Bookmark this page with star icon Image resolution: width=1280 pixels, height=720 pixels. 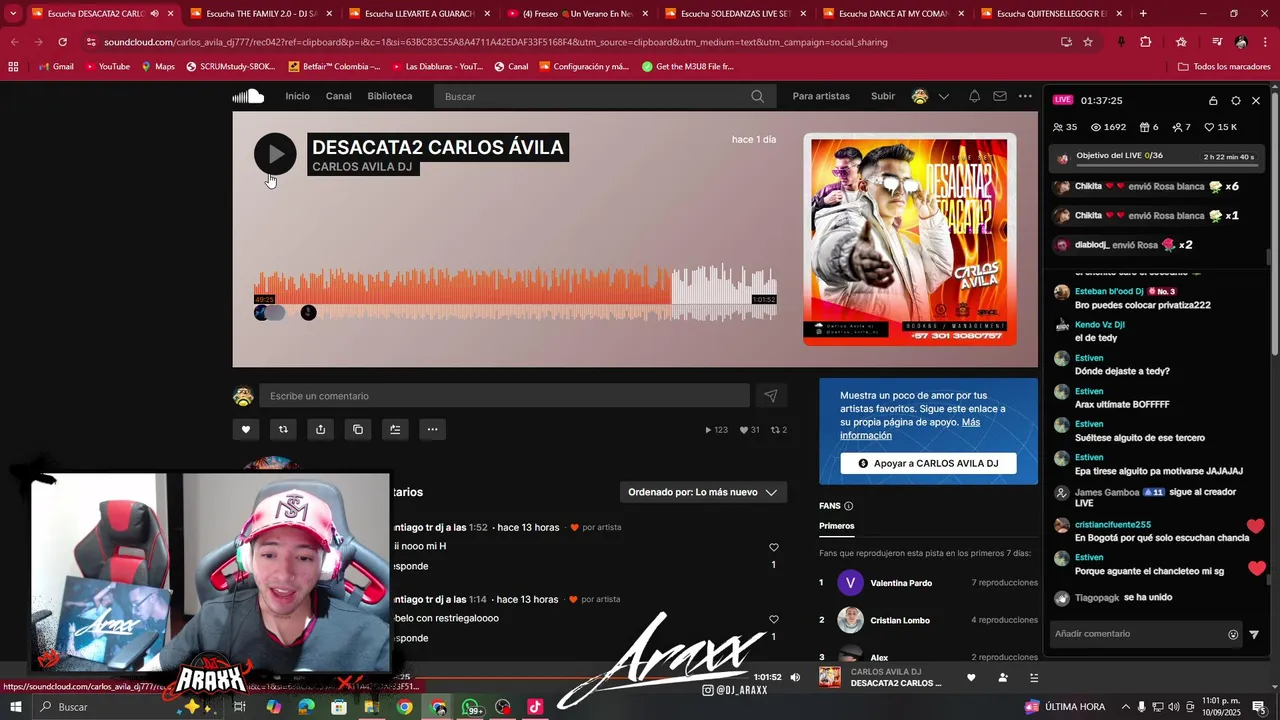1088,42
